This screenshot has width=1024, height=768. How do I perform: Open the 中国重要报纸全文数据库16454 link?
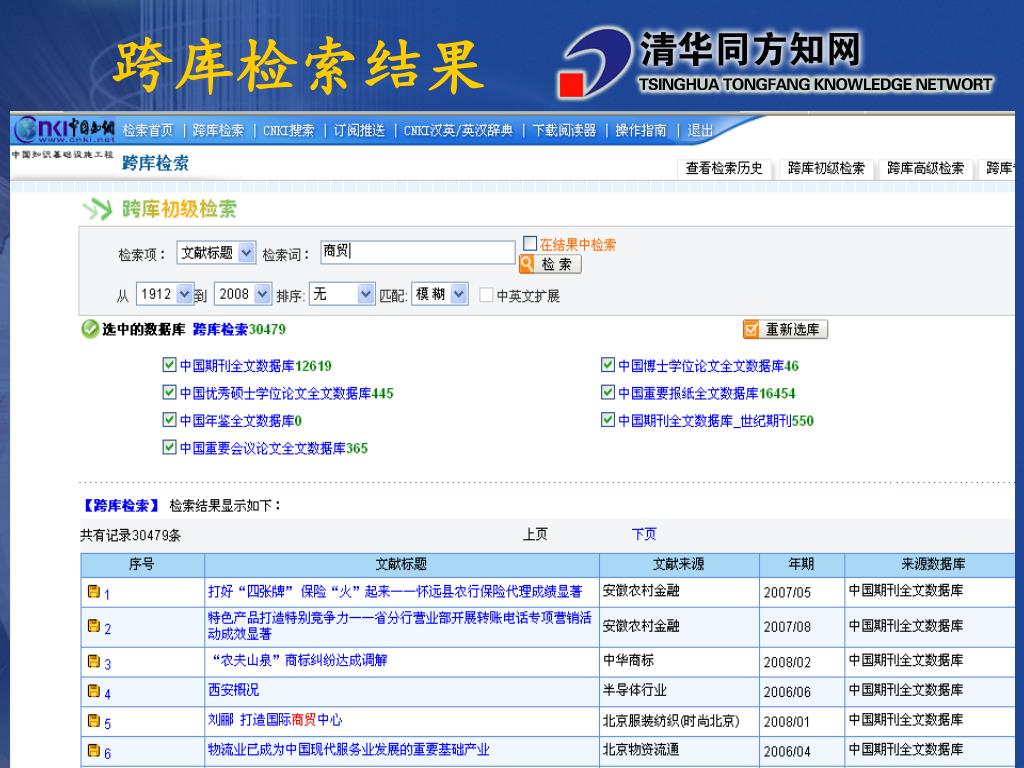707,393
